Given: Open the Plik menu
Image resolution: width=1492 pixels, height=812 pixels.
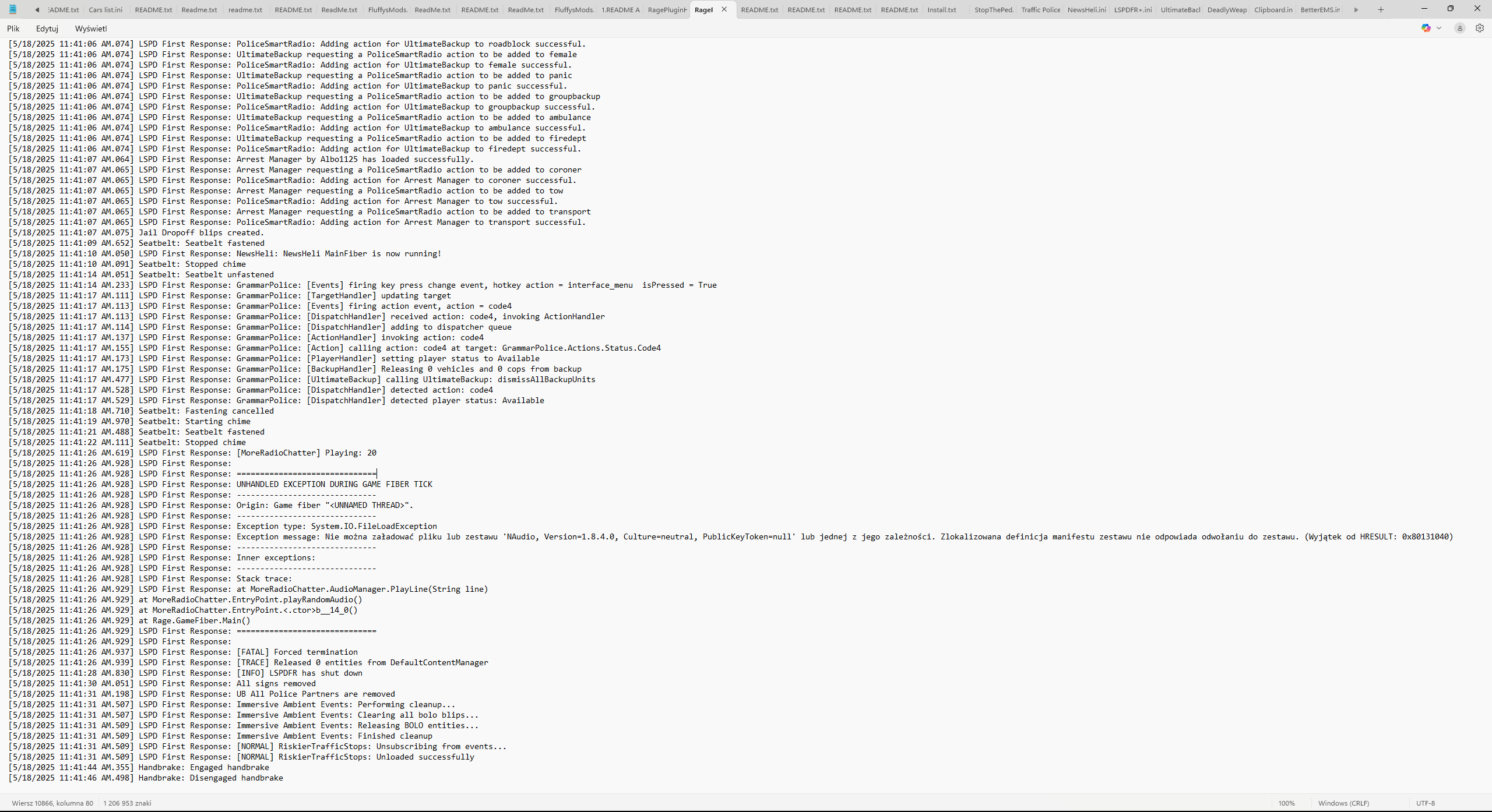Looking at the screenshot, I should coord(13,29).
